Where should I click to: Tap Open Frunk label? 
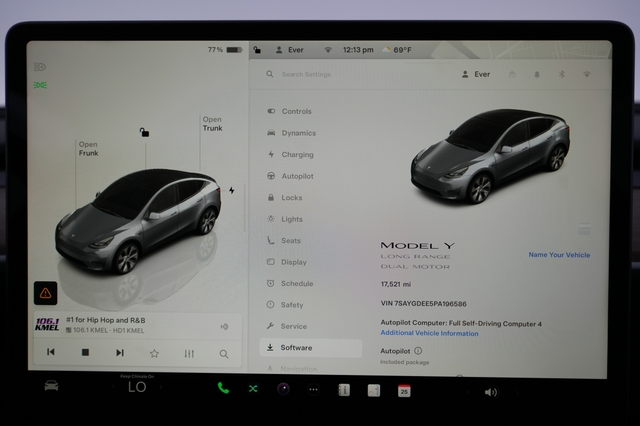89,149
